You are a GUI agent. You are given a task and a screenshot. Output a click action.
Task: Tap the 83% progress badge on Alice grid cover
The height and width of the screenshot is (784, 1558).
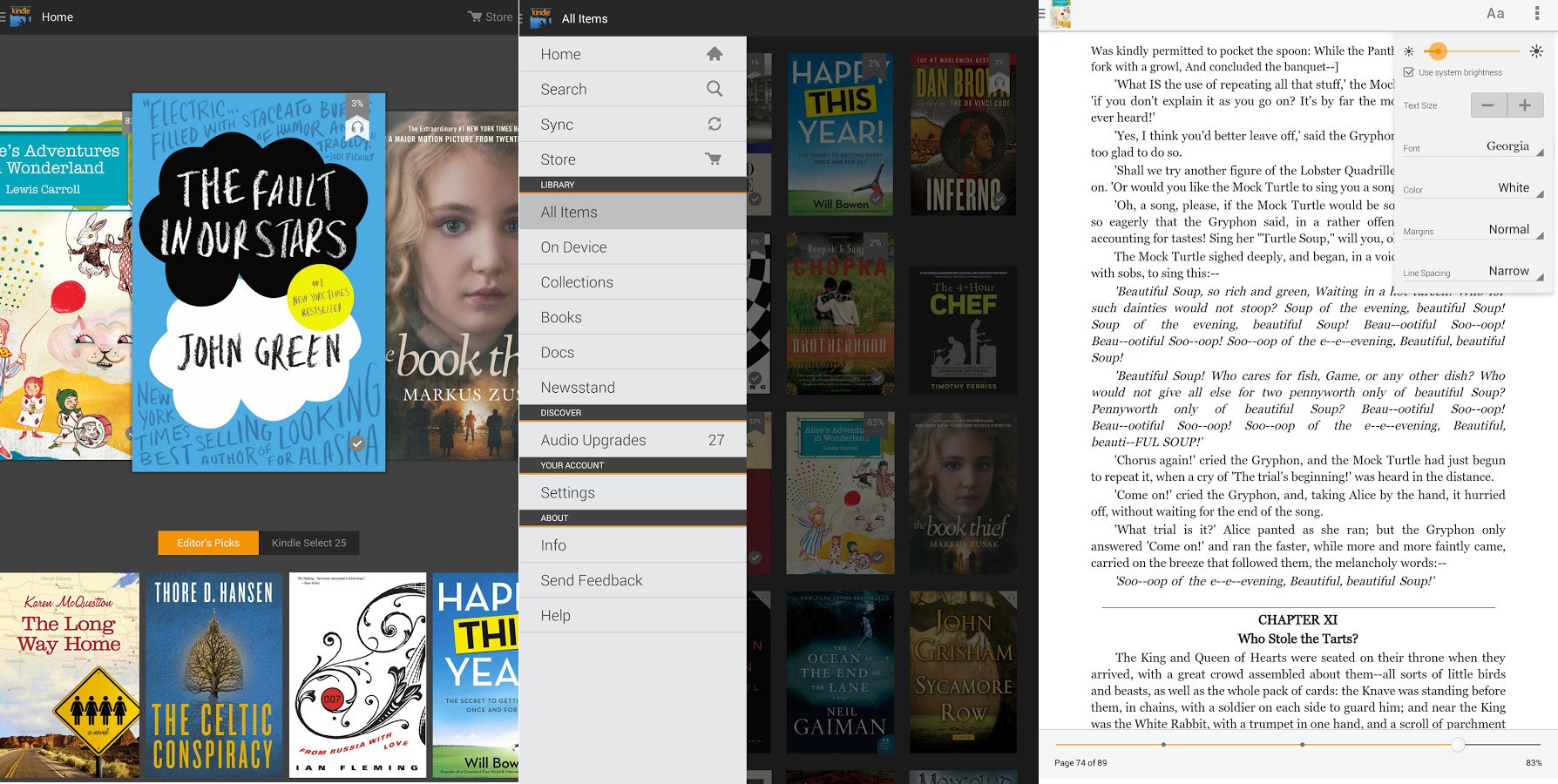(x=876, y=422)
